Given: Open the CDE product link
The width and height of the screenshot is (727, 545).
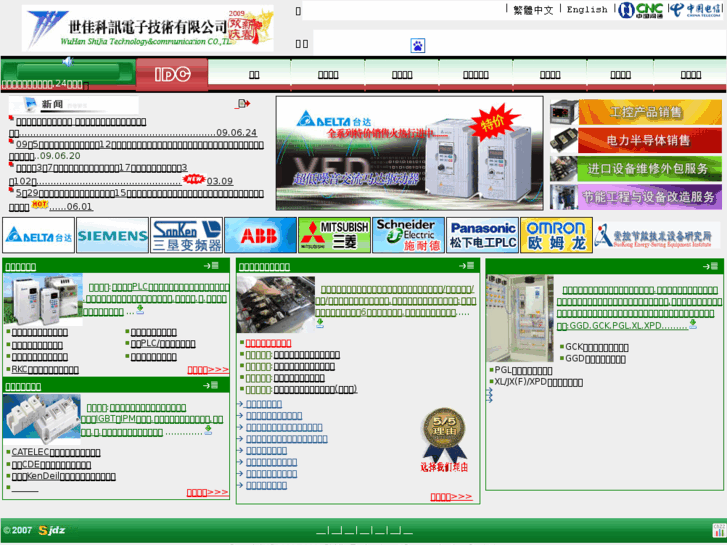Looking at the screenshot, I should pos(51,464).
